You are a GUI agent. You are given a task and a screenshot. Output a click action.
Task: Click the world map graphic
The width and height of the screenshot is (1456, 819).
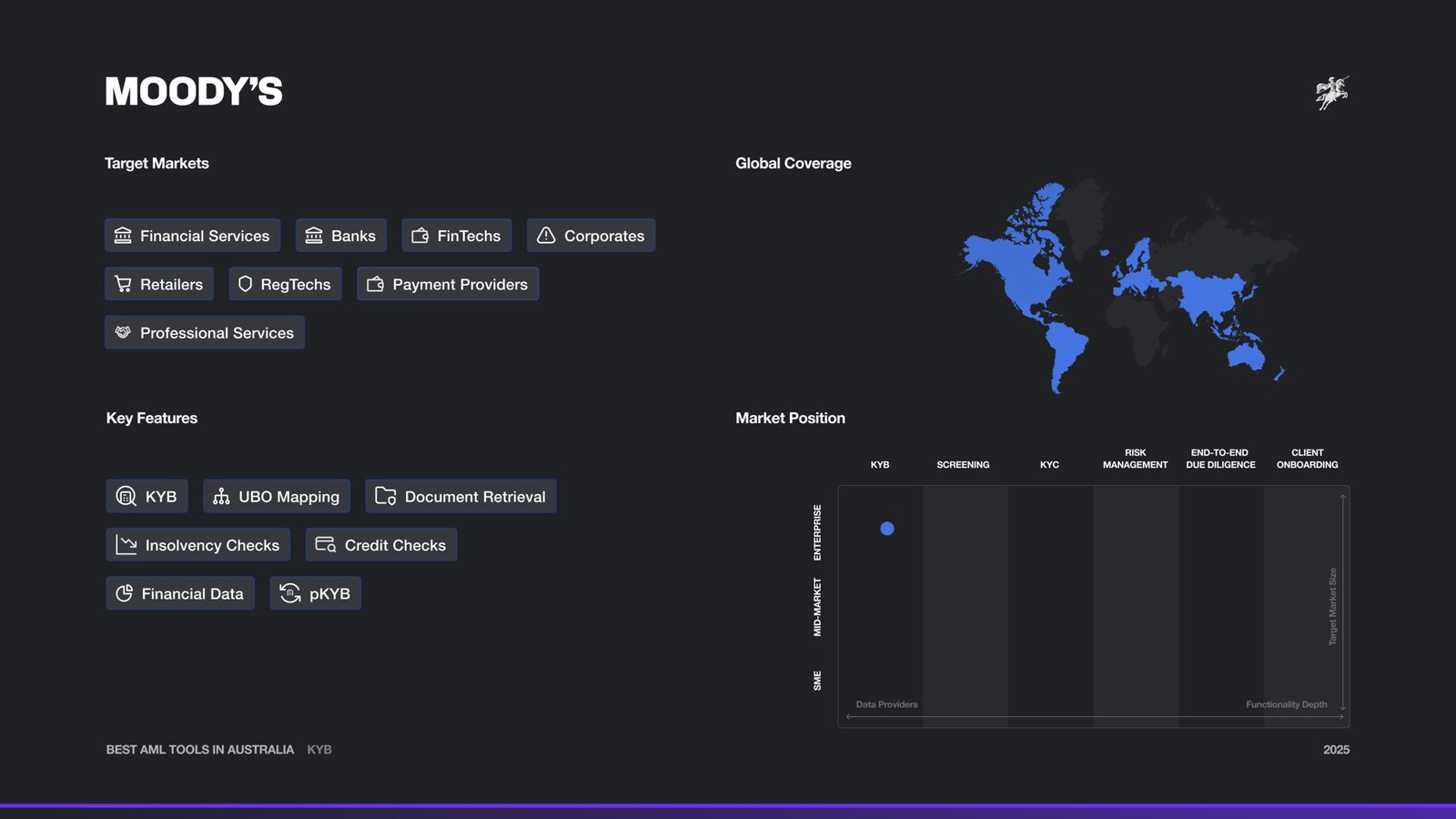click(1128, 285)
